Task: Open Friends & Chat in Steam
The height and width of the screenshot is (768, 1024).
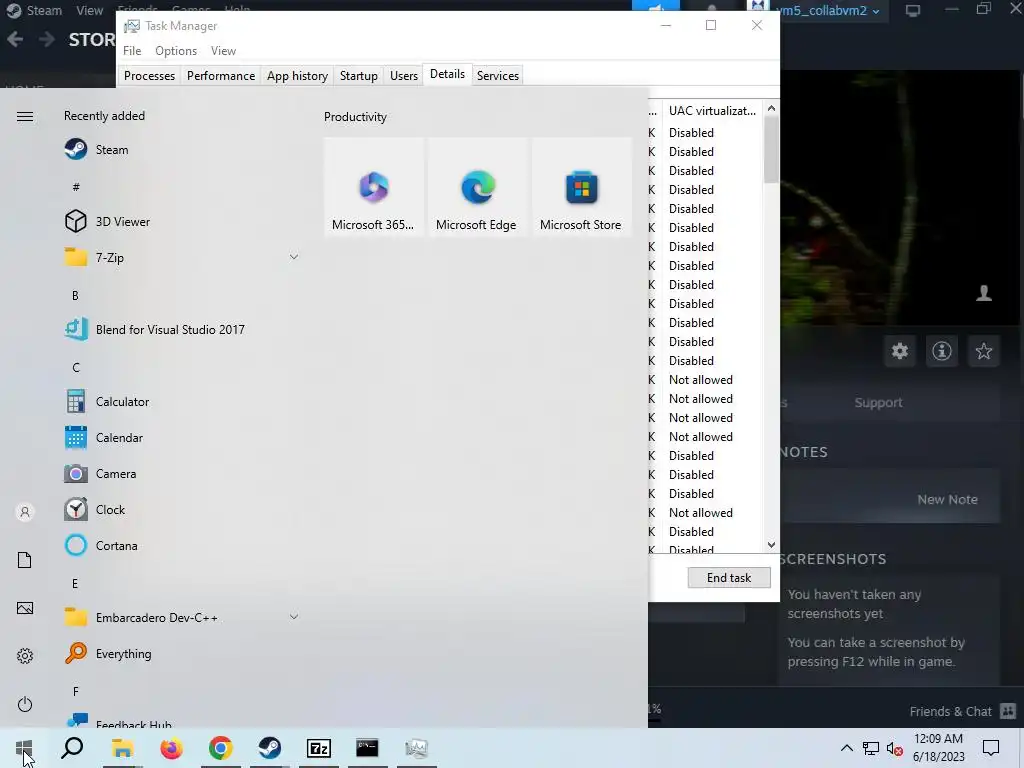Action: click(x=963, y=711)
